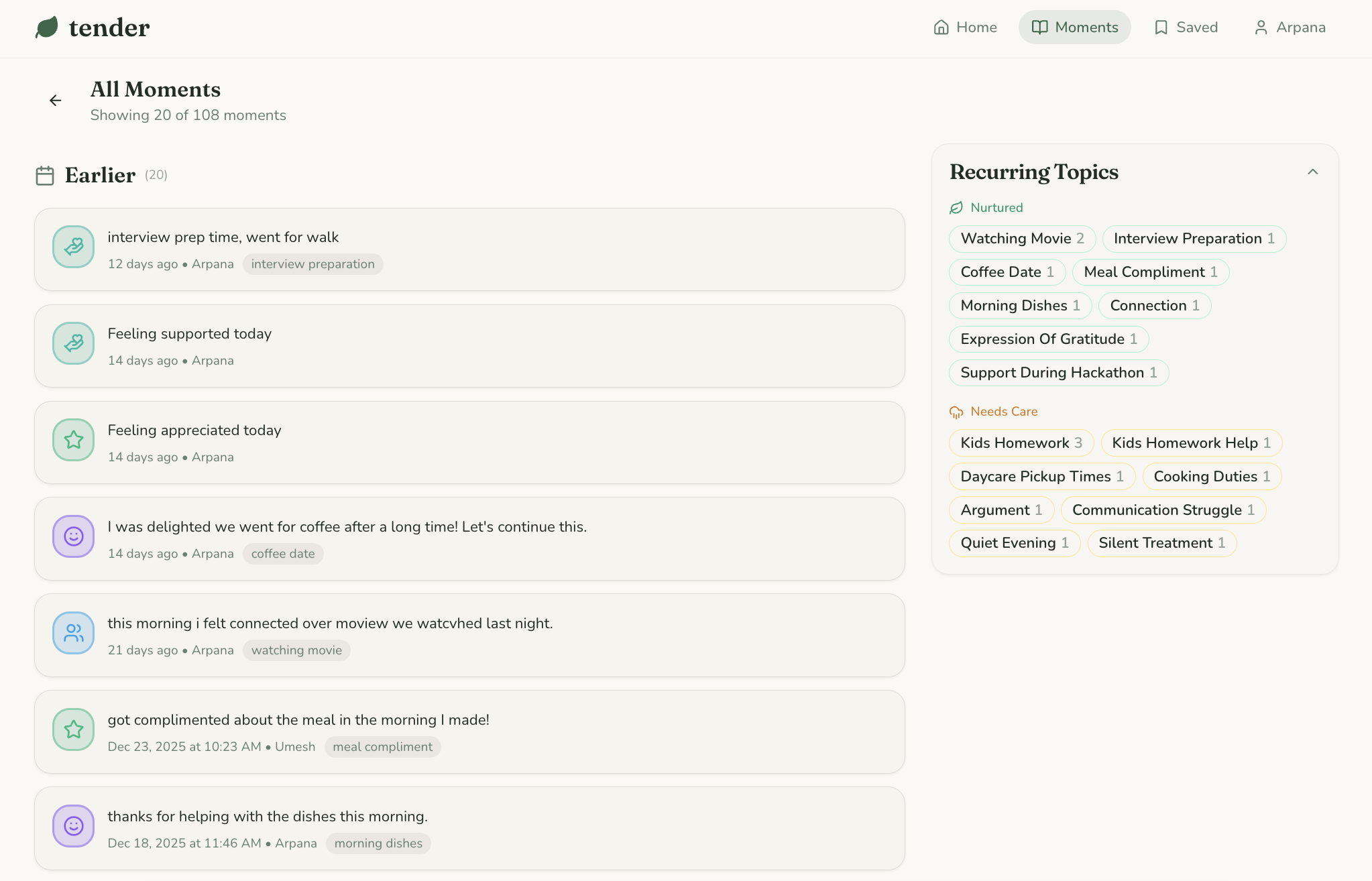Click the people icon on the movie moment
Screen dimensions: 1372x881
point(73,632)
